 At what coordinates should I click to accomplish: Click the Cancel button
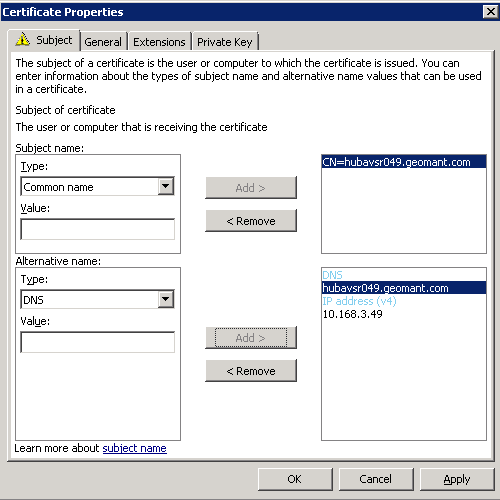(x=376, y=479)
